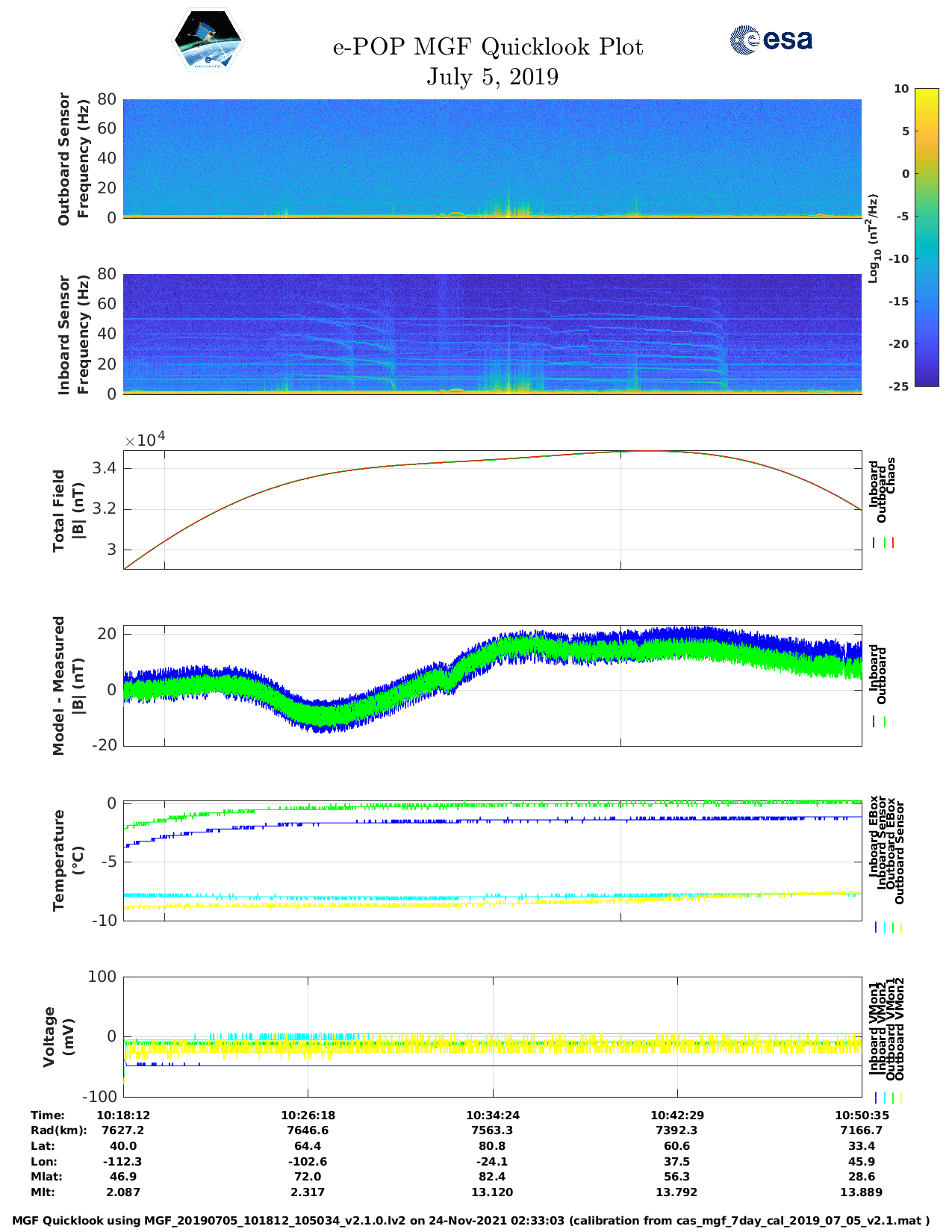Click the 'Log10 (nT²/Hz)' colorbar label

pyautogui.click(x=873, y=237)
